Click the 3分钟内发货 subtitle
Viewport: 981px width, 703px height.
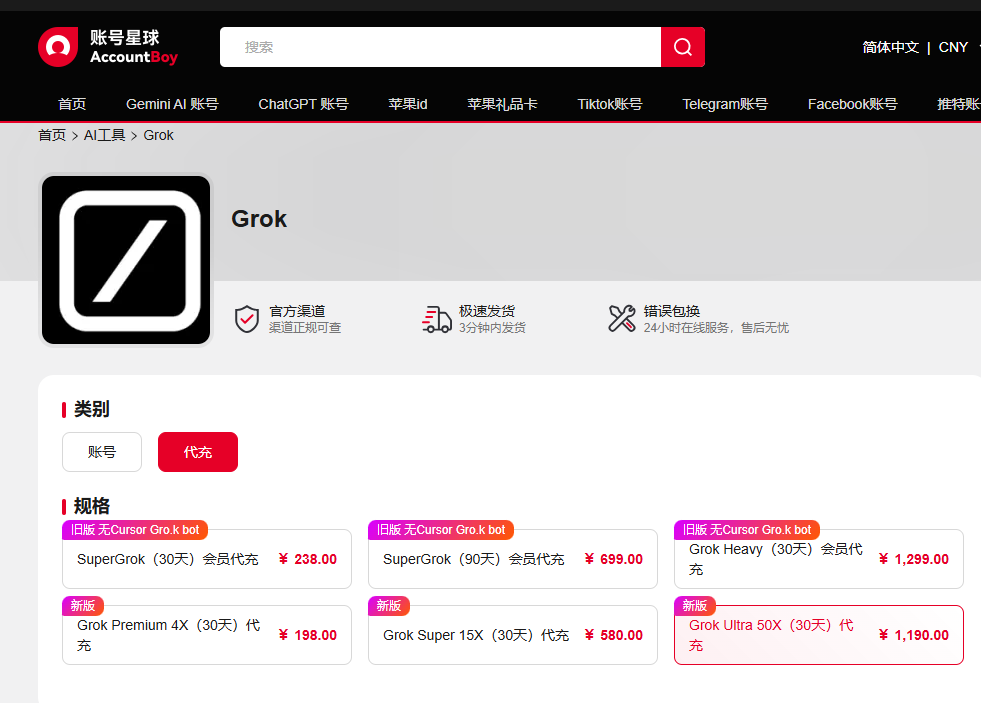tap(492, 328)
